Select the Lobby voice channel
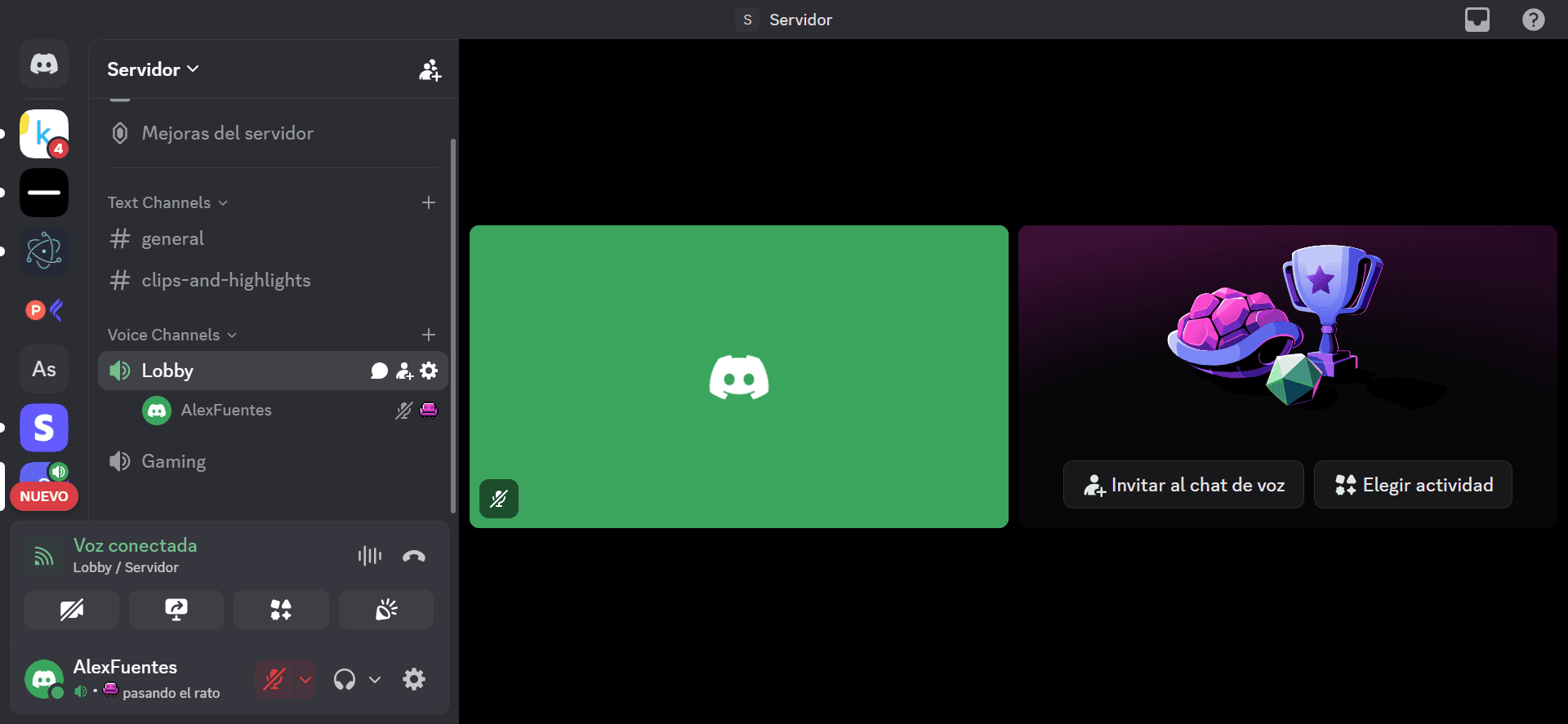The width and height of the screenshot is (1568, 724). point(273,371)
